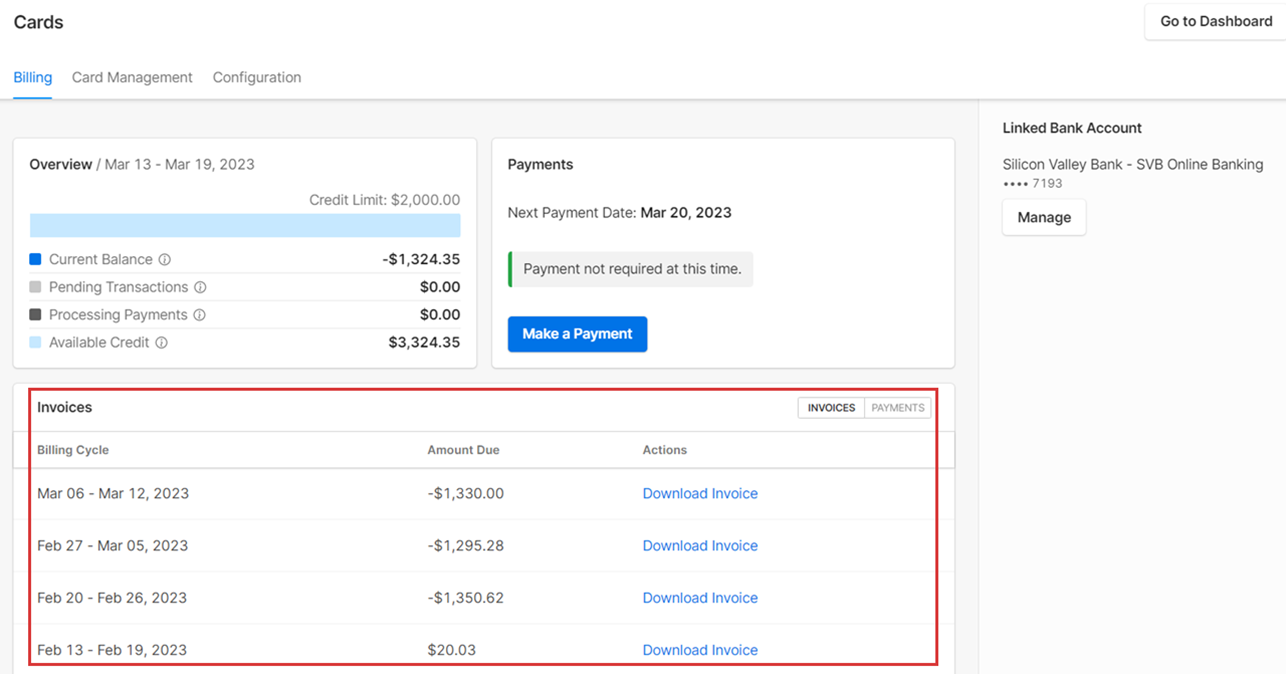This screenshot has height=674, width=1286.
Task: Download invoice for Feb 27 - Mar 05, 2023
Action: [700, 546]
